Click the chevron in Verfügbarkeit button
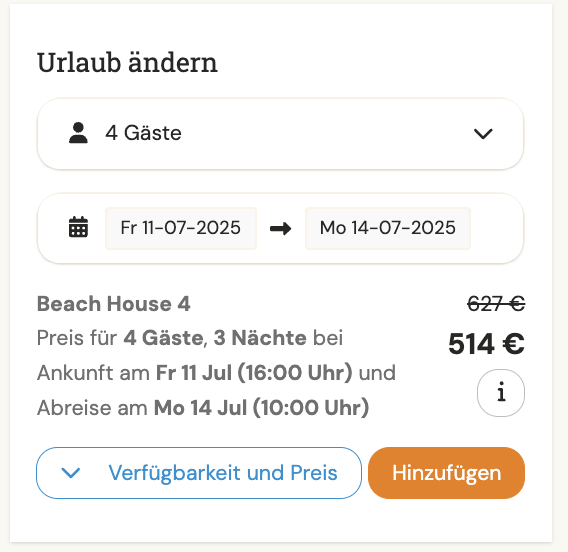Image resolution: width=568 pixels, height=552 pixels. 71,473
